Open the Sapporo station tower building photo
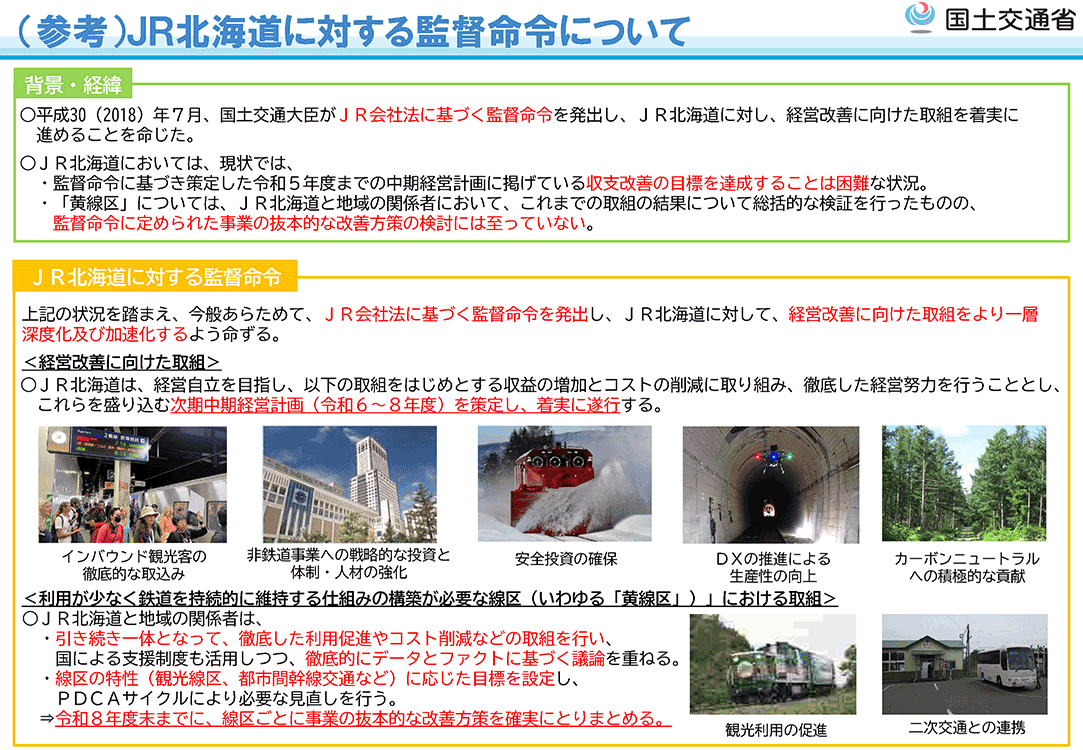This screenshot has height=750, width=1083. click(x=349, y=483)
